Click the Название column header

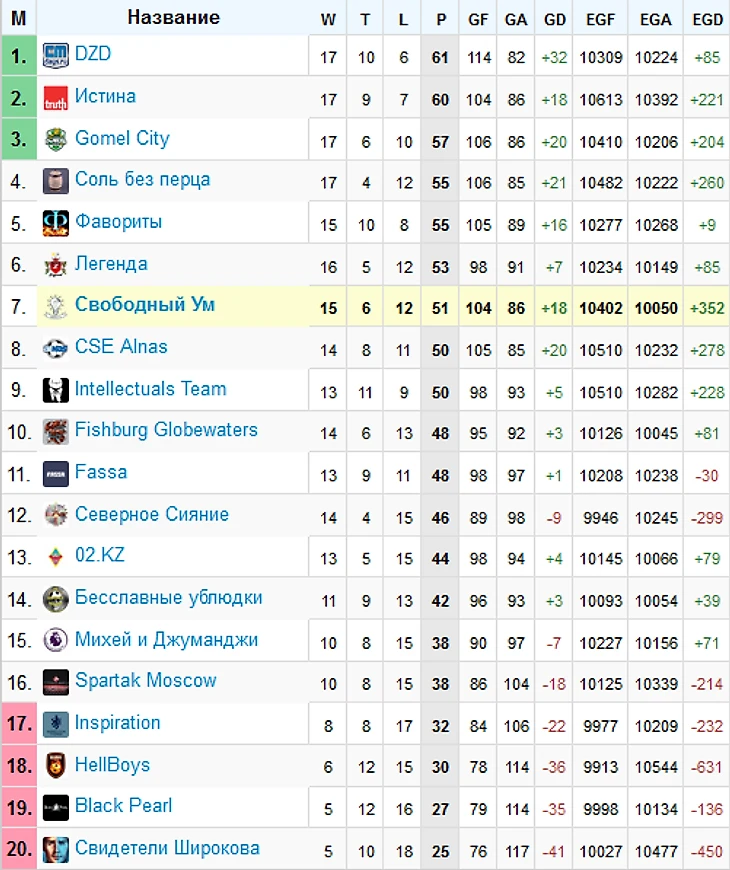pyautogui.click(x=173, y=18)
